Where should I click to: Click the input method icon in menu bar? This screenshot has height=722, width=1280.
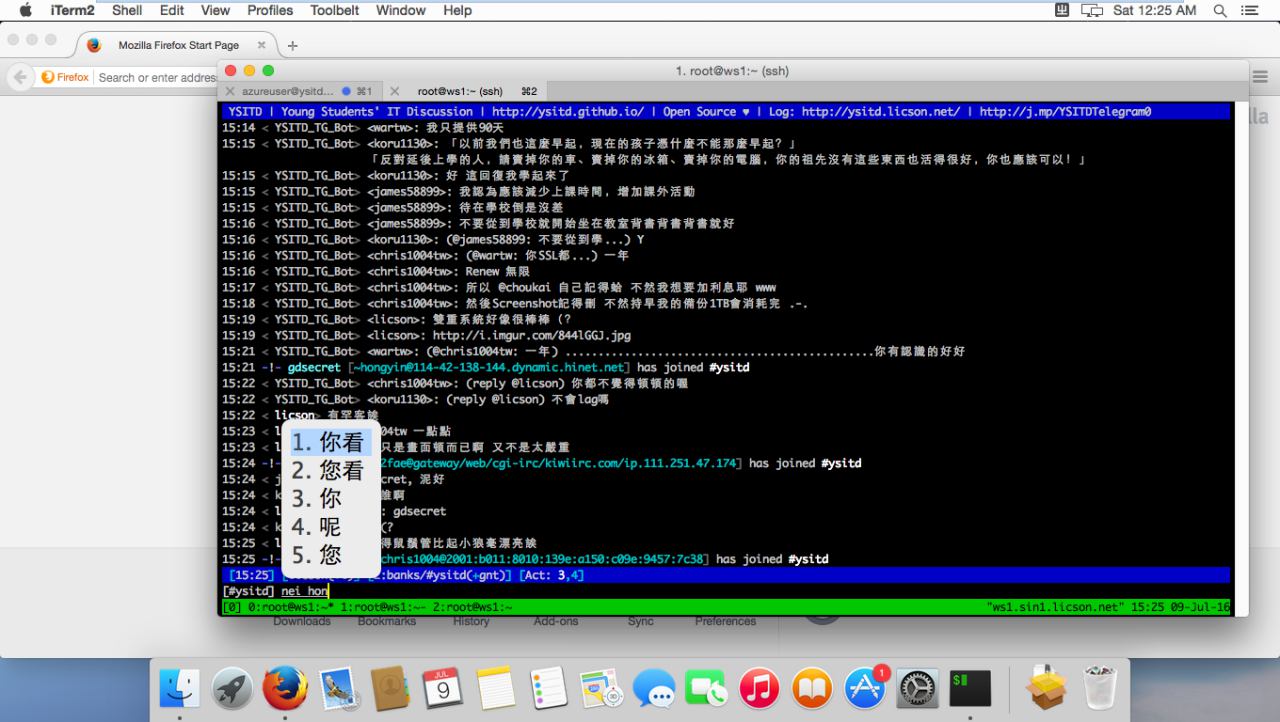[1063, 10]
